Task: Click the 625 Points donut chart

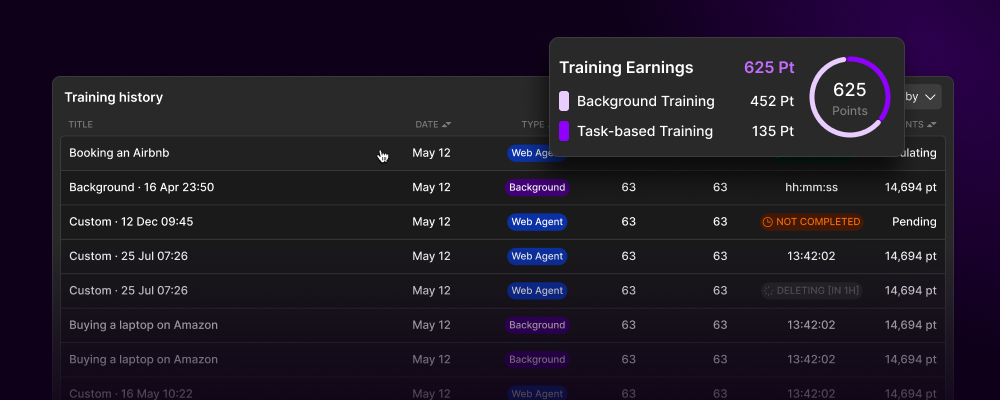Action: [849, 97]
